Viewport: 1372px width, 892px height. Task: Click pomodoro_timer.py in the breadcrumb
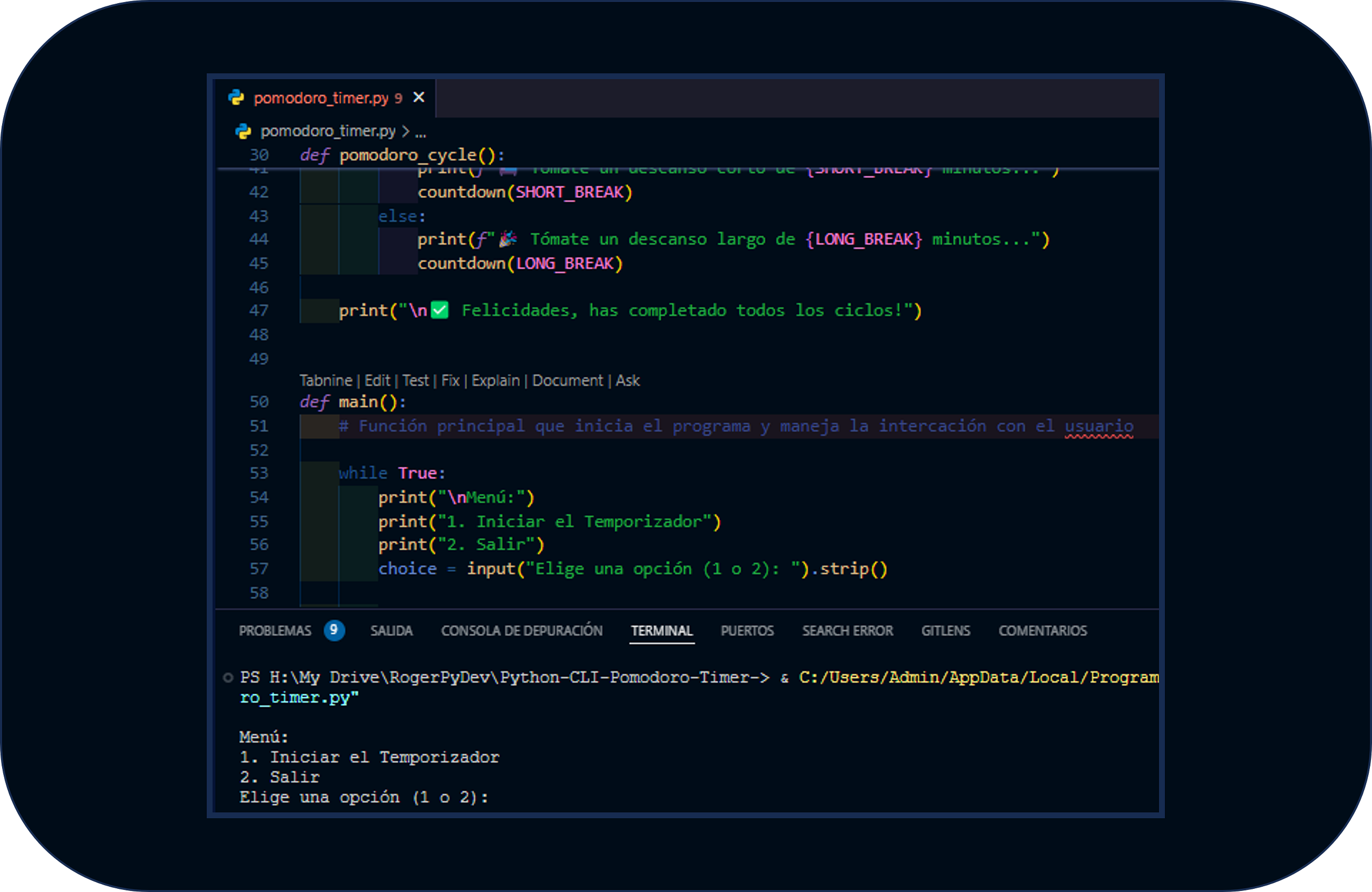click(x=328, y=131)
